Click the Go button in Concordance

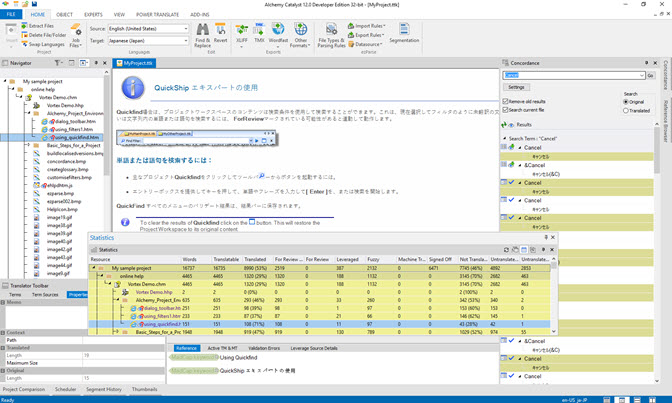click(x=651, y=75)
